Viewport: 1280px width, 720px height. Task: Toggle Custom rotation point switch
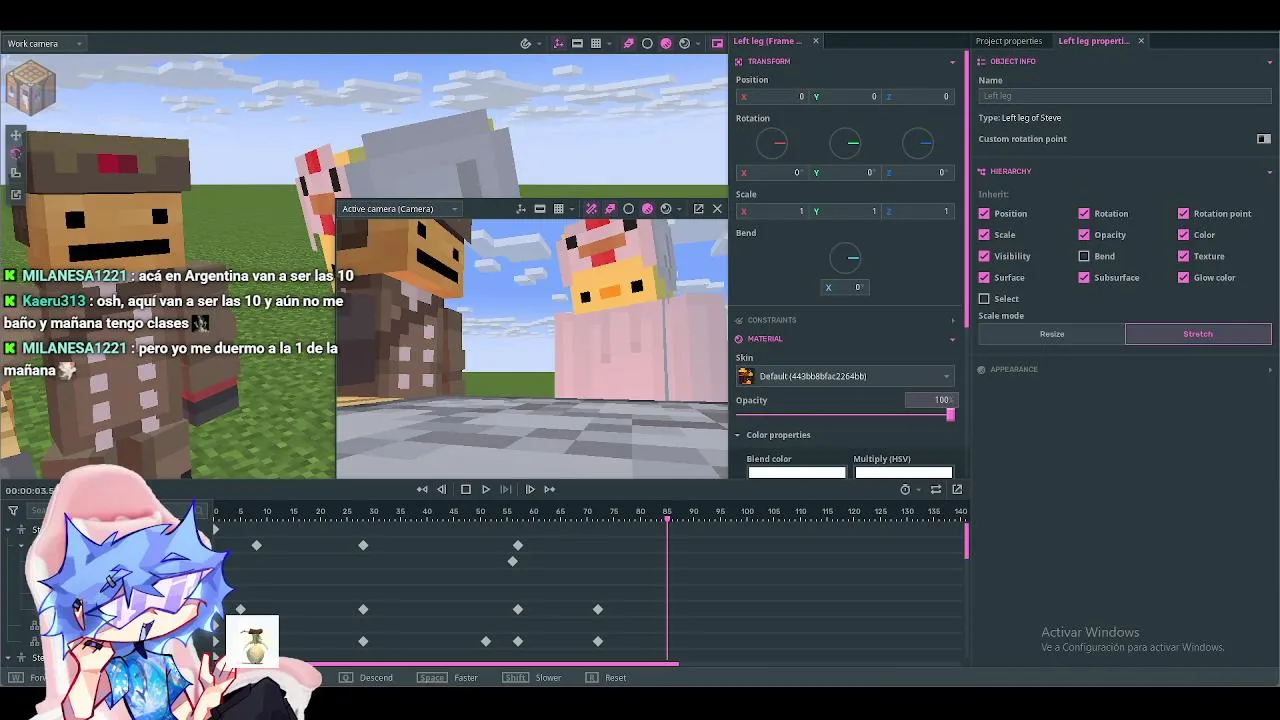(x=1264, y=139)
